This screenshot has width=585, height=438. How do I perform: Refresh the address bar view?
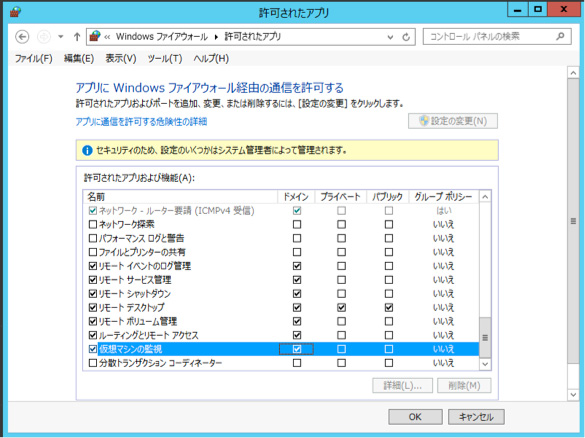[x=406, y=37]
